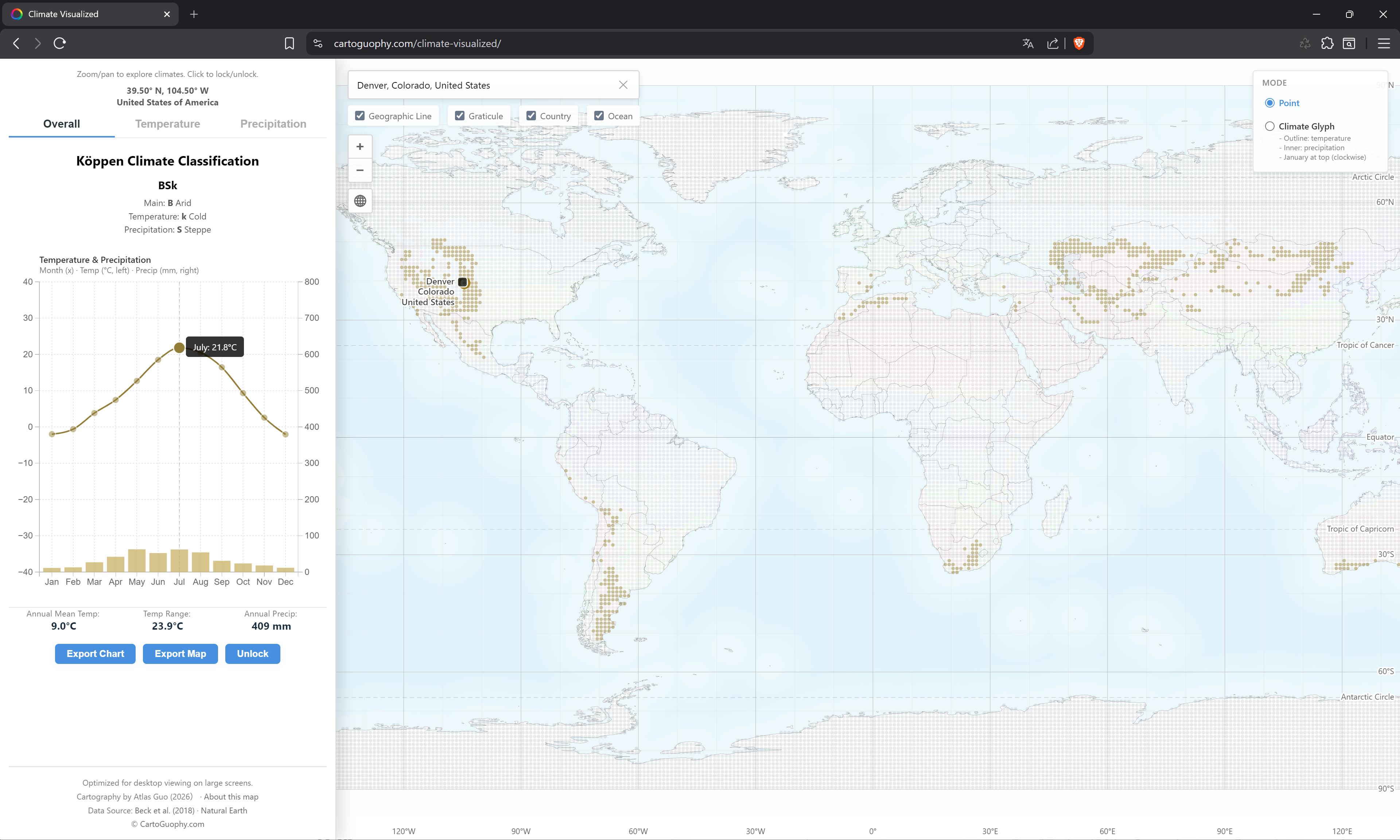Switch to the Temperature tab
The width and height of the screenshot is (1400, 840).
[167, 123]
